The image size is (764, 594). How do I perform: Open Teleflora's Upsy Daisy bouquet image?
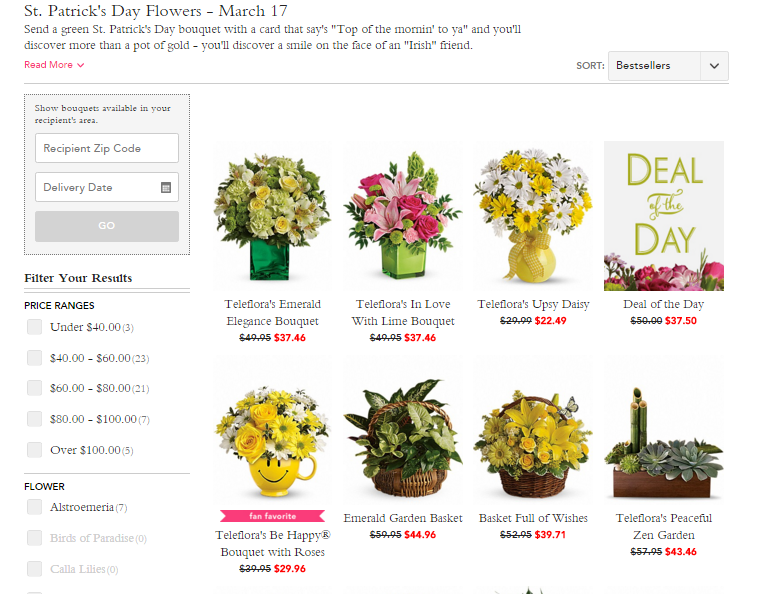click(533, 216)
